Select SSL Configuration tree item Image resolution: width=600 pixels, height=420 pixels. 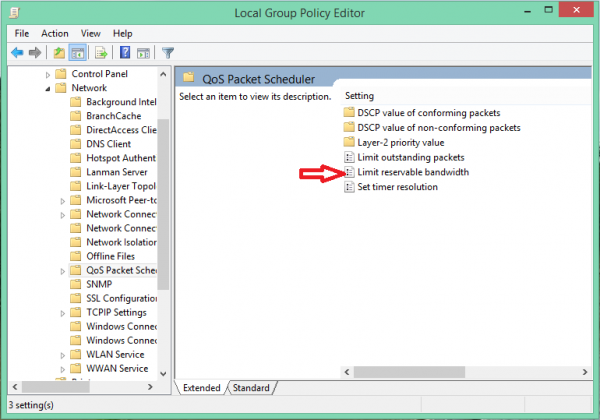tap(122, 298)
